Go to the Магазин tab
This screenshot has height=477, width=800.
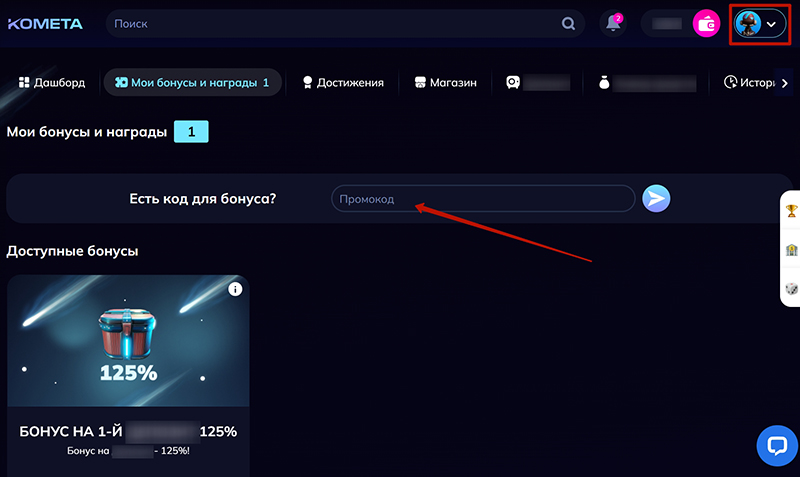point(445,83)
